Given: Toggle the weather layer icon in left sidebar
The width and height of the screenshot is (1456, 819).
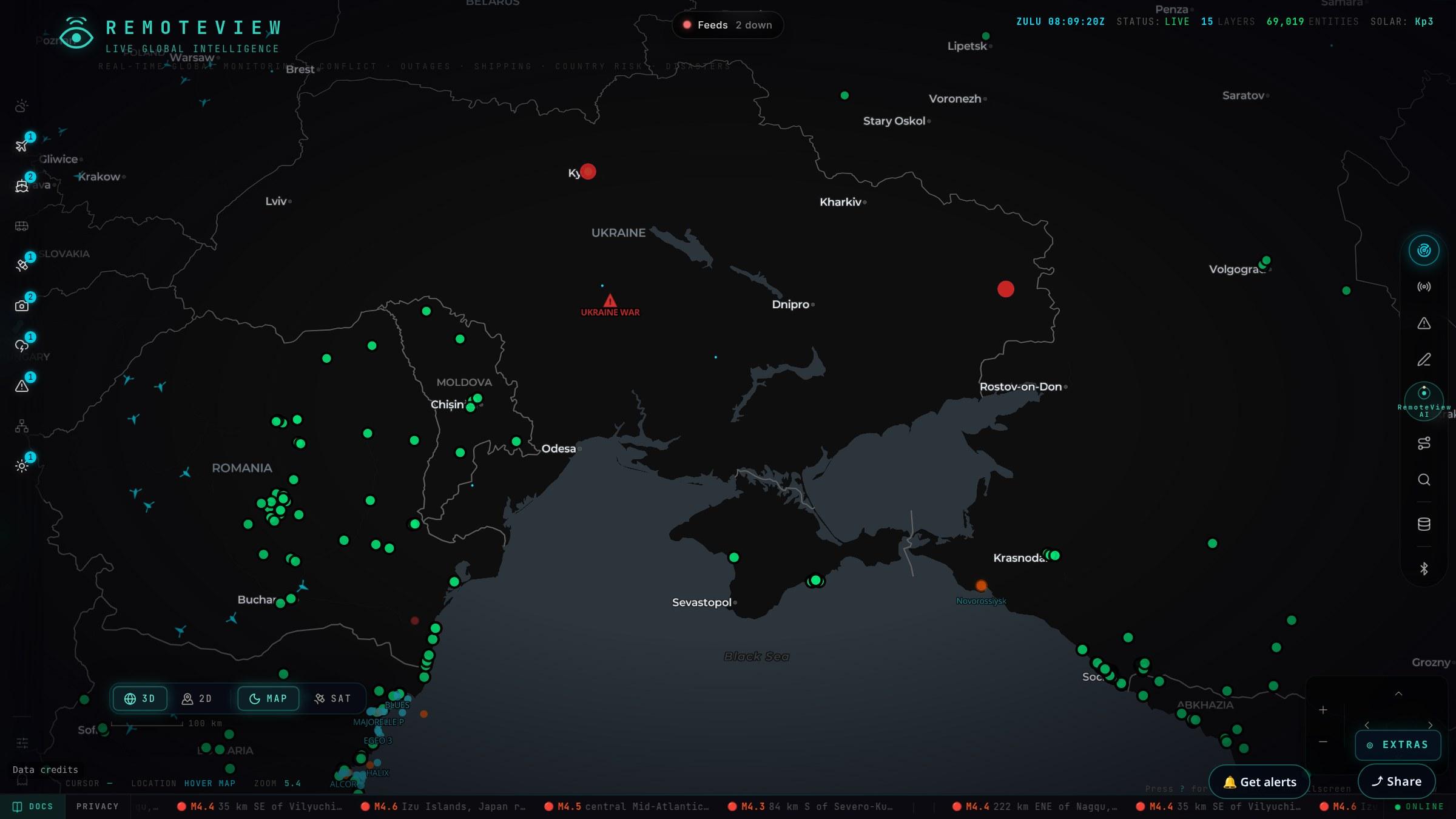Looking at the screenshot, I should click(x=22, y=106).
